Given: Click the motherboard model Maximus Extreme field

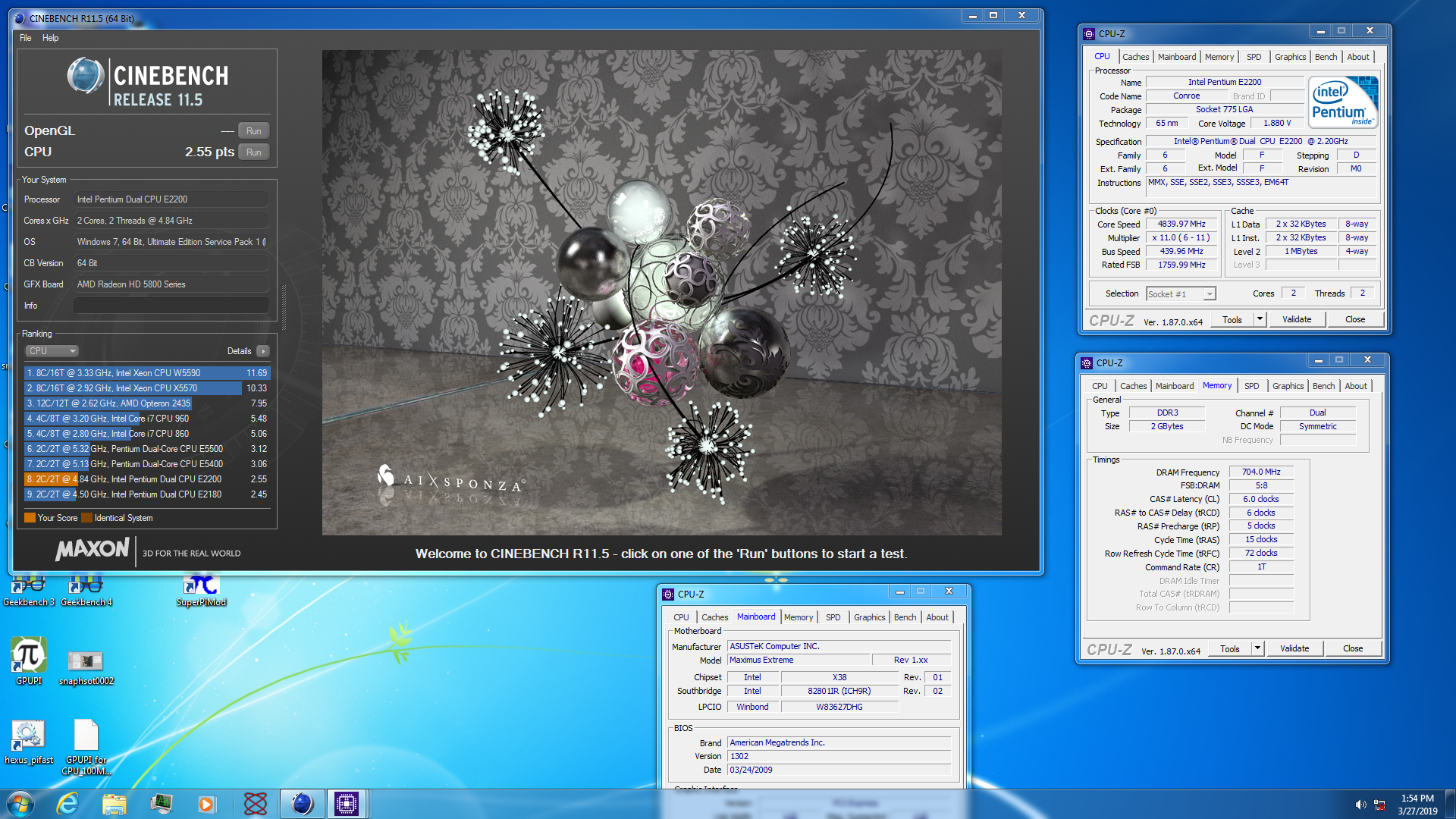Looking at the screenshot, I should click(799, 660).
